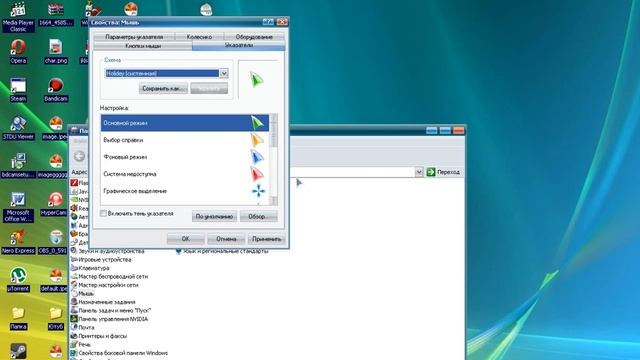
Task: Switch to the Параметры указателя tab
Action: 134,37
